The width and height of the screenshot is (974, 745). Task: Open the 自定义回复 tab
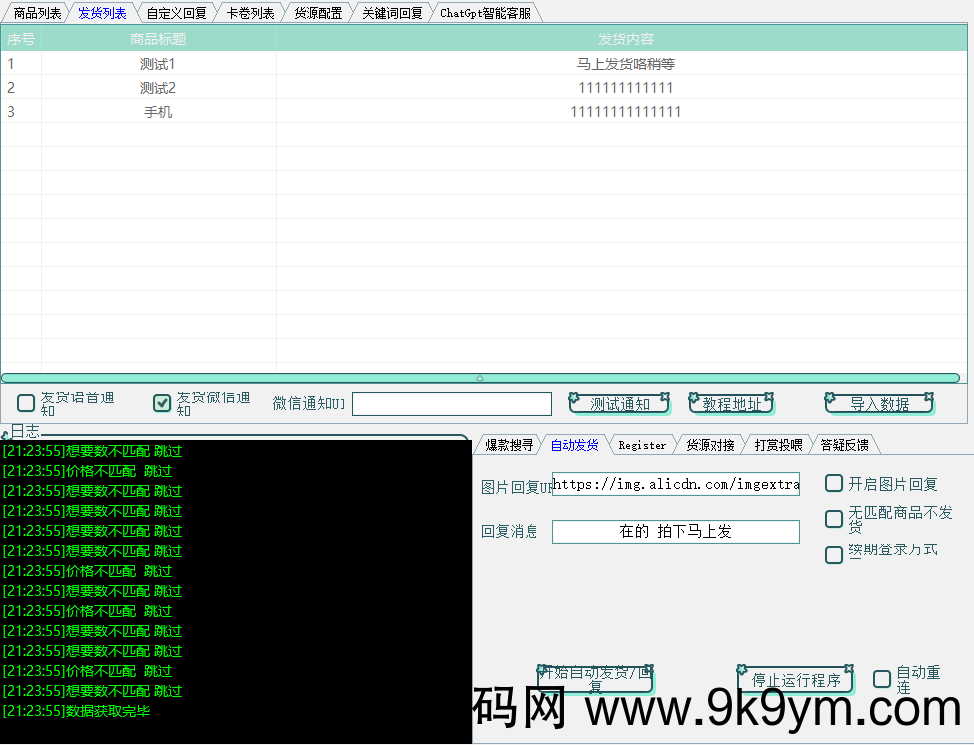(x=176, y=12)
